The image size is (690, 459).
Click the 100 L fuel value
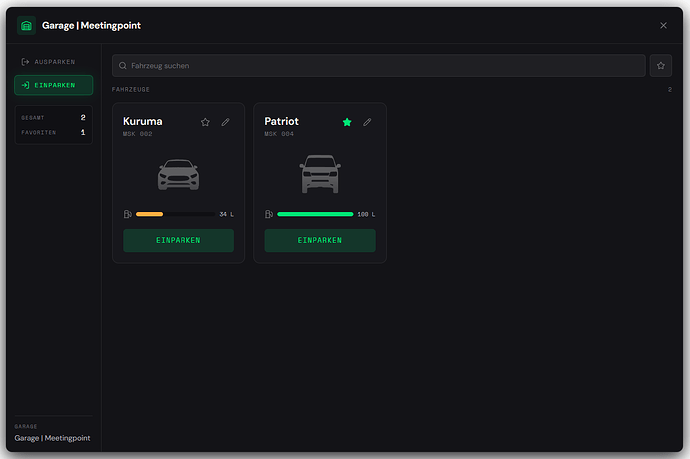366,214
